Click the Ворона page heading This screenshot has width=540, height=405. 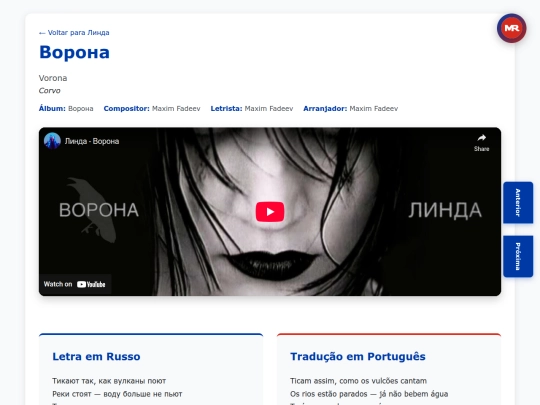point(74,52)
